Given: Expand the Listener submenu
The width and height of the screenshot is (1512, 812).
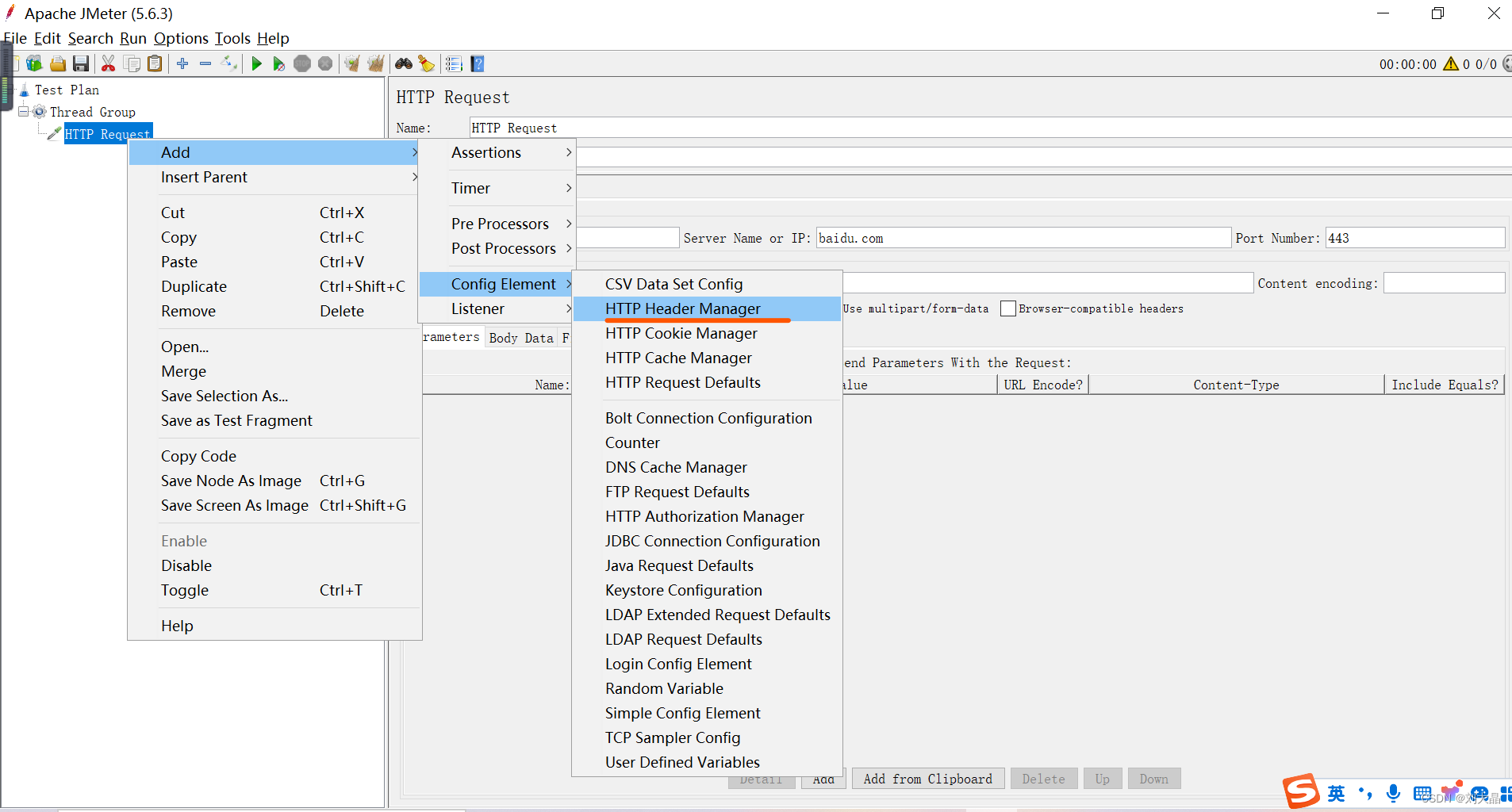Looking at the screenshot, I should (x=497, y=308).
